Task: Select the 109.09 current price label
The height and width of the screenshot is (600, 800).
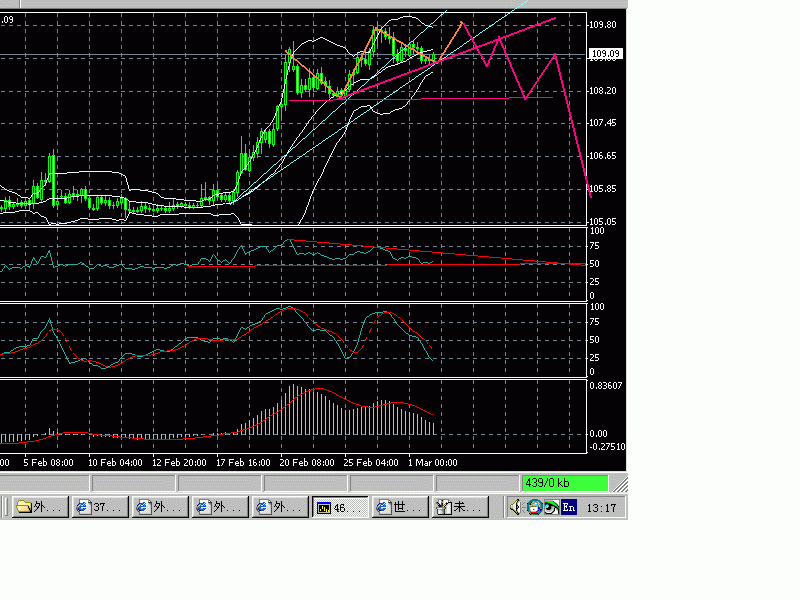Action: (x=606, y=54)
